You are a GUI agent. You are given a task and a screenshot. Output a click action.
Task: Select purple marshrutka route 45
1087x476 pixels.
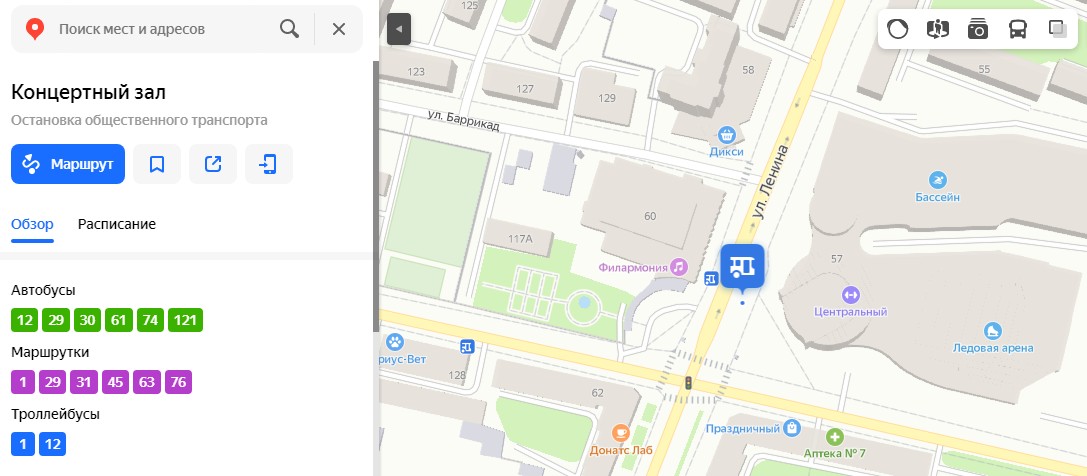point(116,382)
